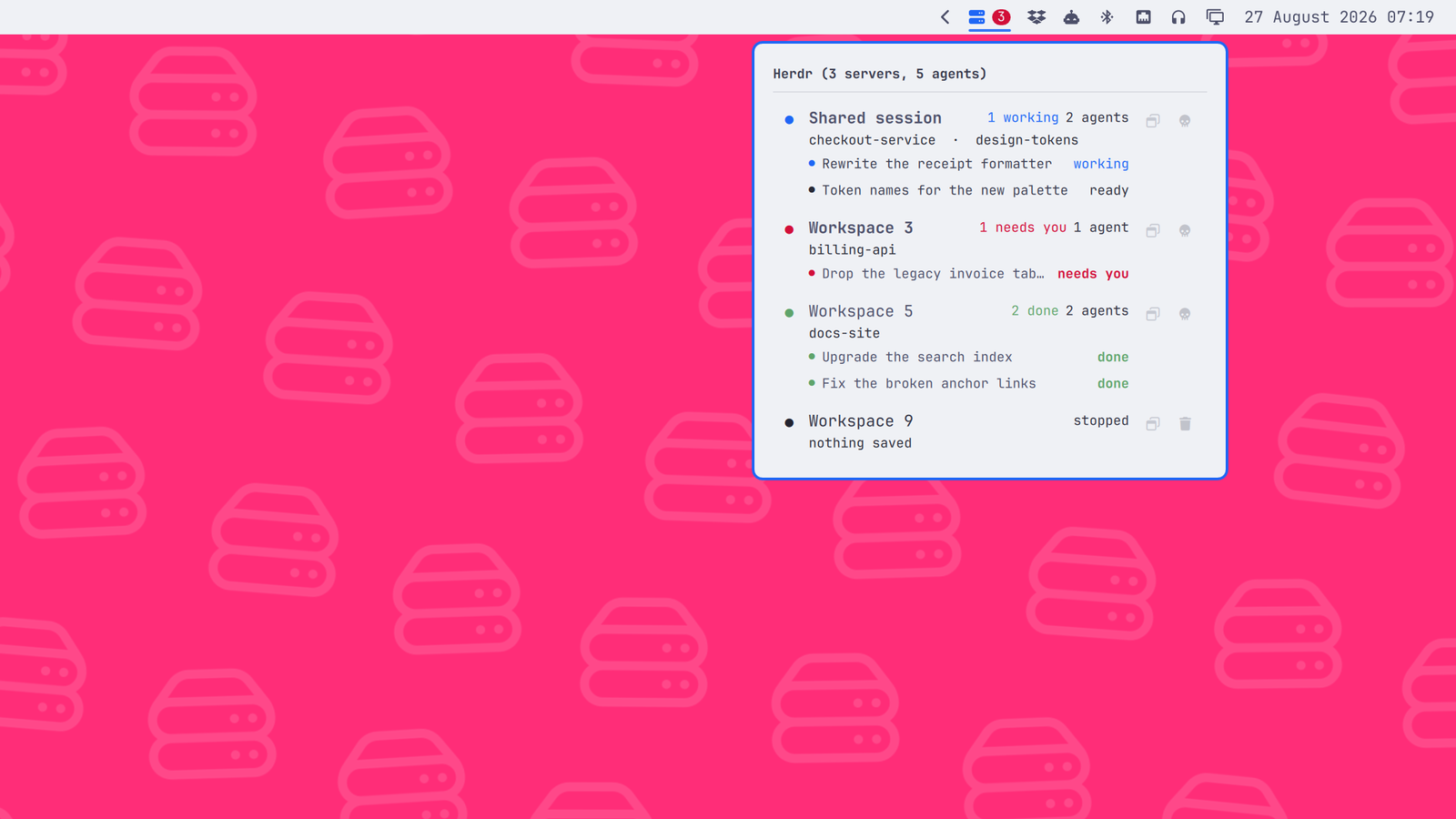Click the robot icon in menu bar
Screen dimensions: 1456x819
[x=1072, y=16]
